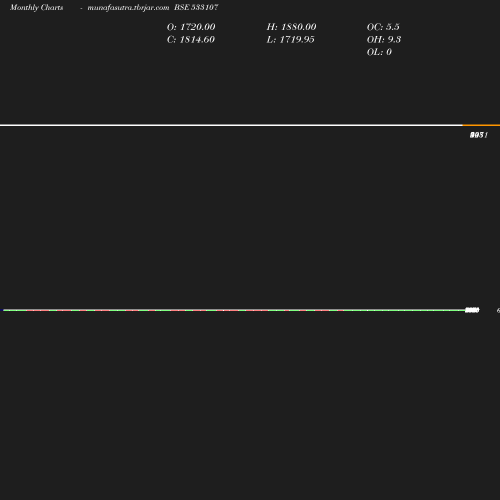500x500 pixels.
Task: Click the low price 'L: 1719.95'
Action: (290, 40)
